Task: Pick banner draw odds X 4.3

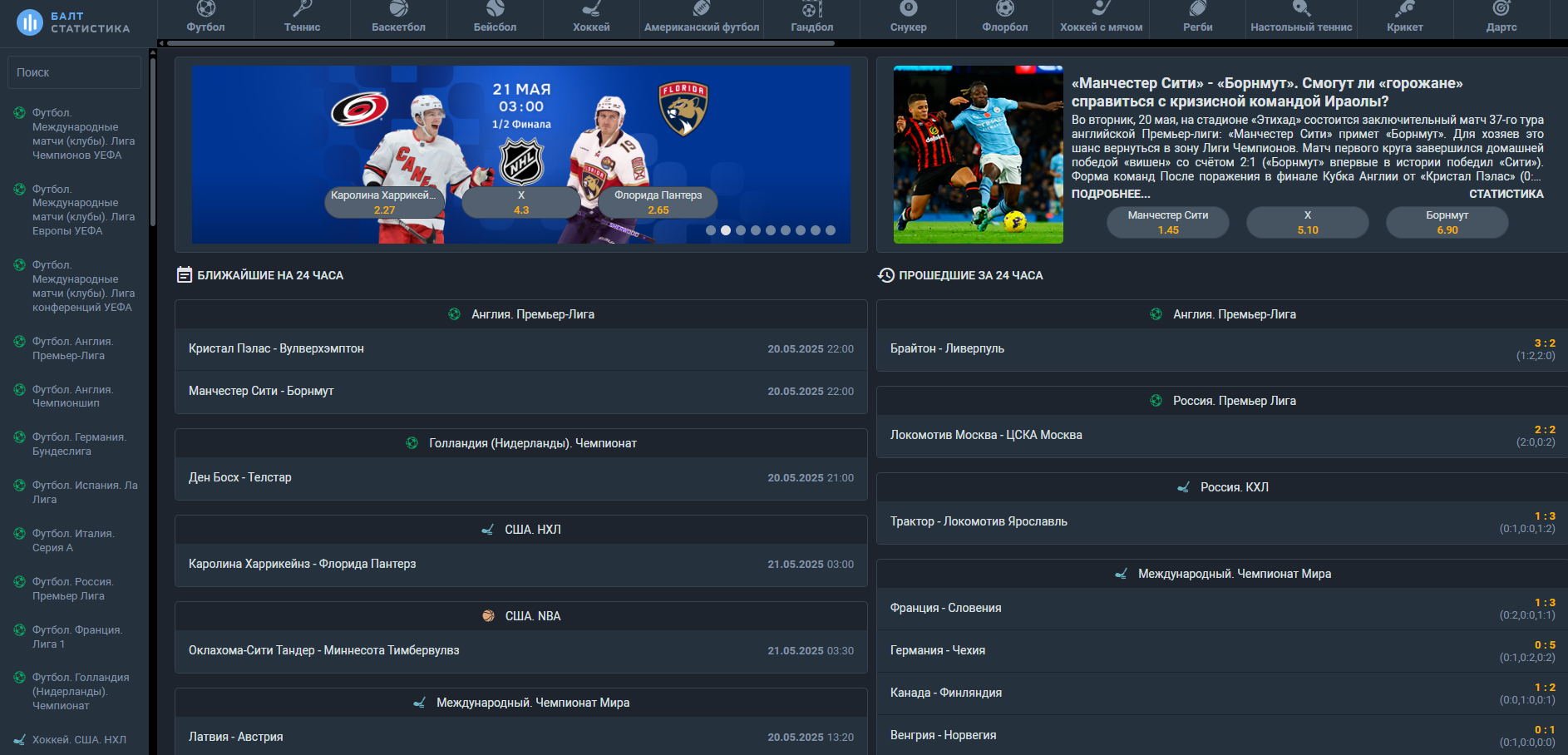Action: pyautogui.click(x=521, y=202)
